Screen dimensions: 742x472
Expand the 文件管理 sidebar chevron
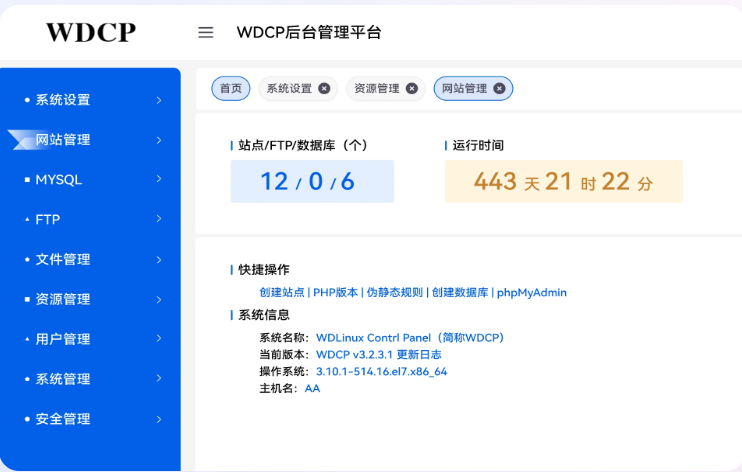point(159,259)
